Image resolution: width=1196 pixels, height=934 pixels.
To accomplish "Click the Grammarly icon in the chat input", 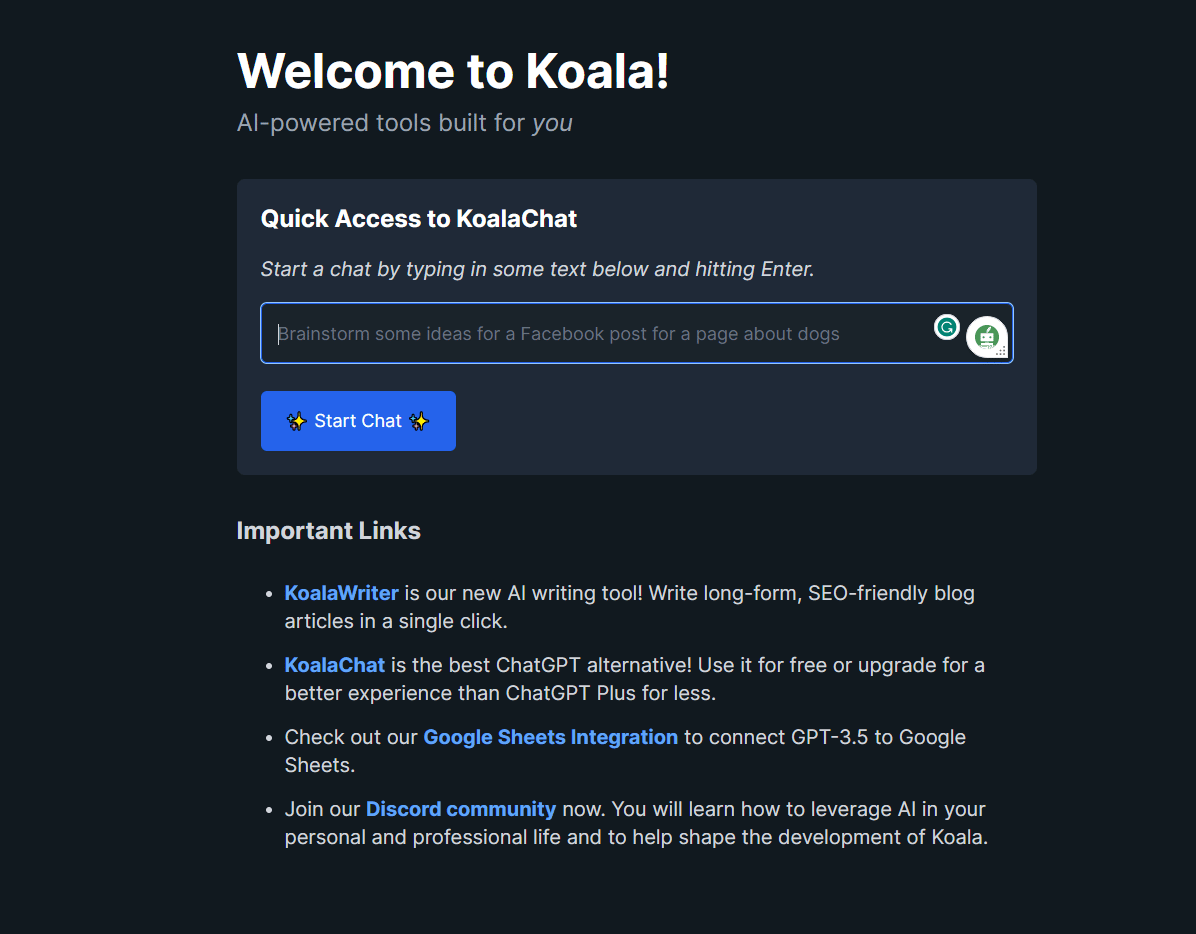I will (x=946, y=327).
